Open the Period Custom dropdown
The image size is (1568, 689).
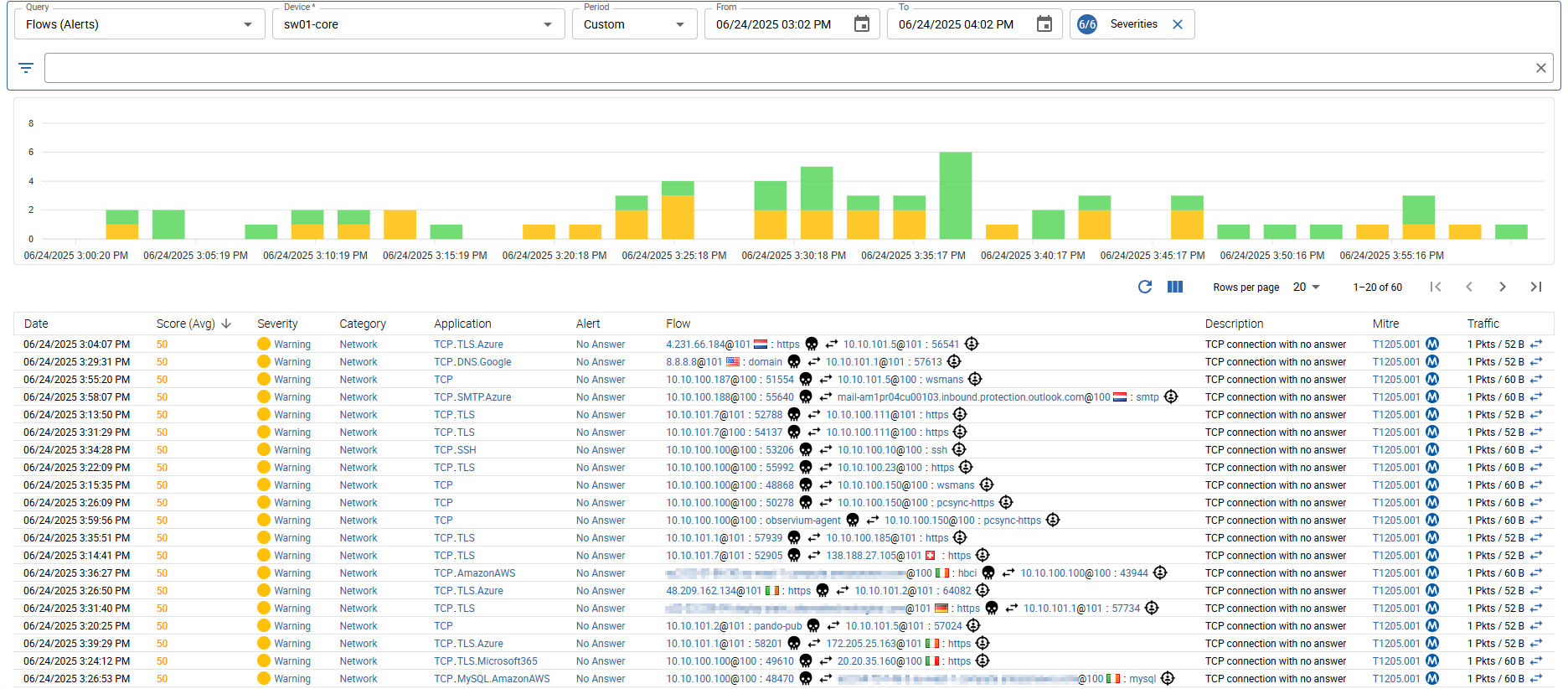point(634,24)
